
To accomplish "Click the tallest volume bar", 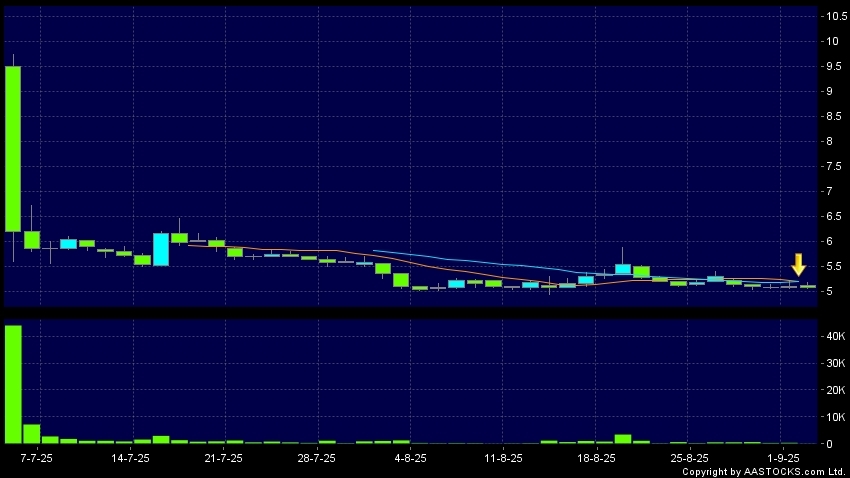I will pos(13,384).
